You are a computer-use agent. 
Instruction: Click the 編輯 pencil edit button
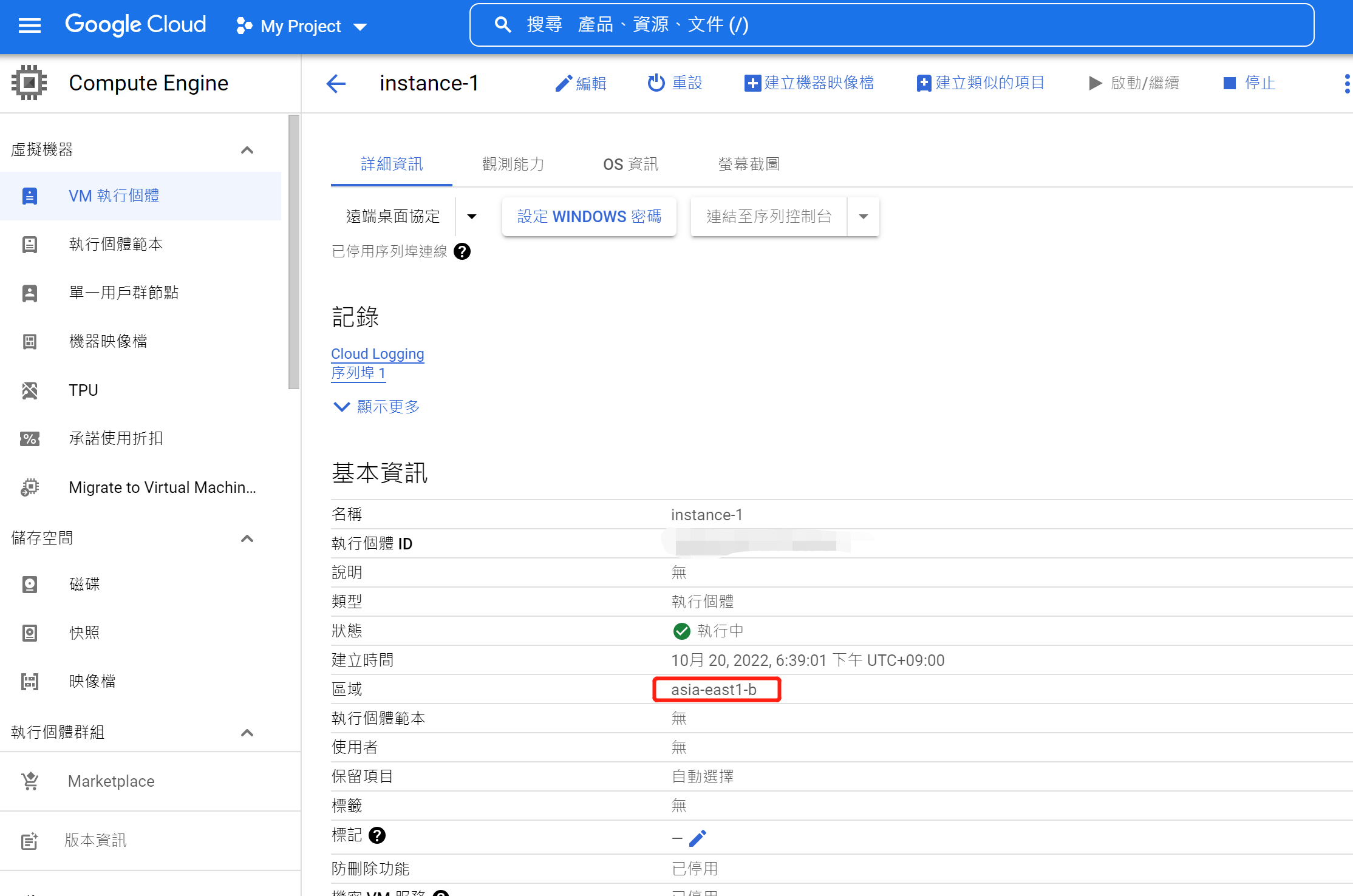point(581,83)
